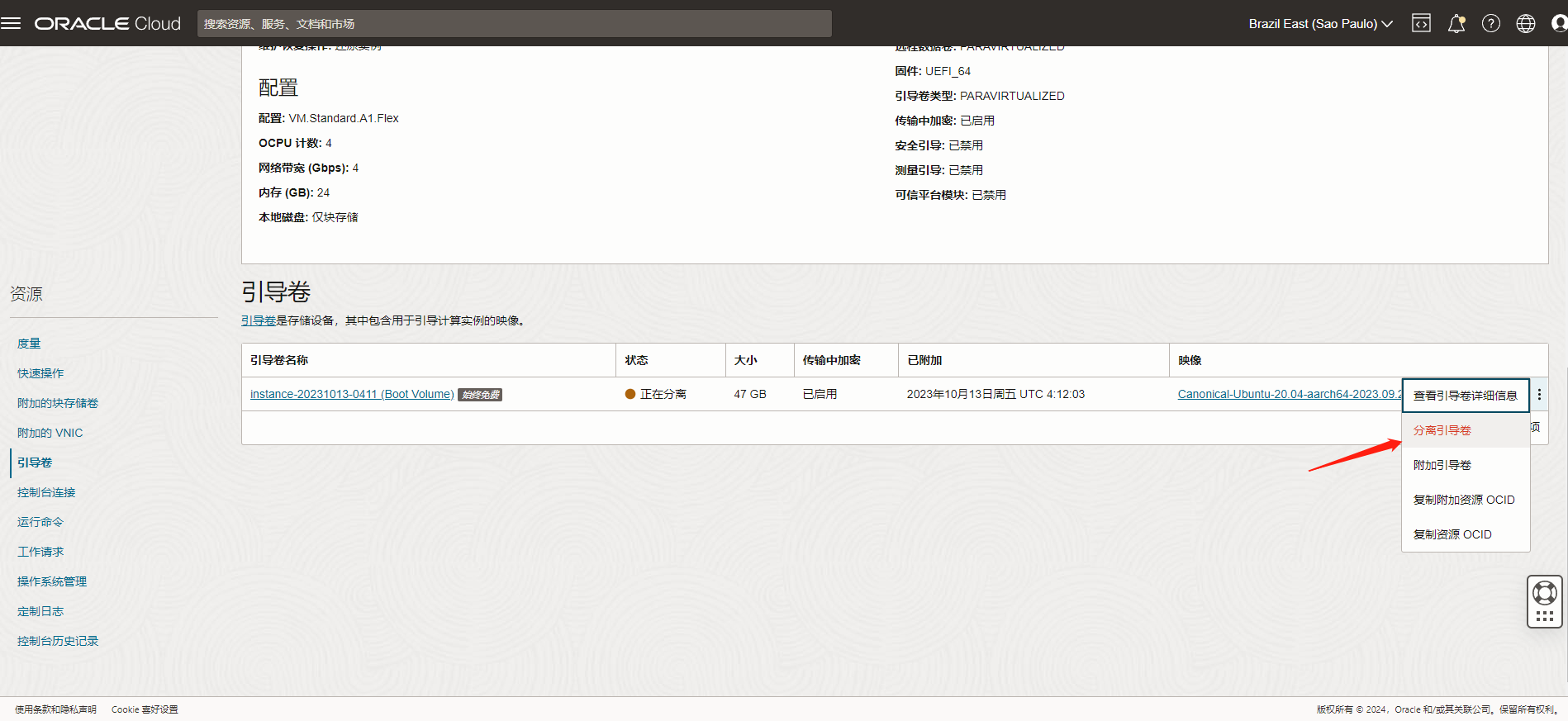Click 复制资源 OCID in the menu

click(x=1452, y=534)
